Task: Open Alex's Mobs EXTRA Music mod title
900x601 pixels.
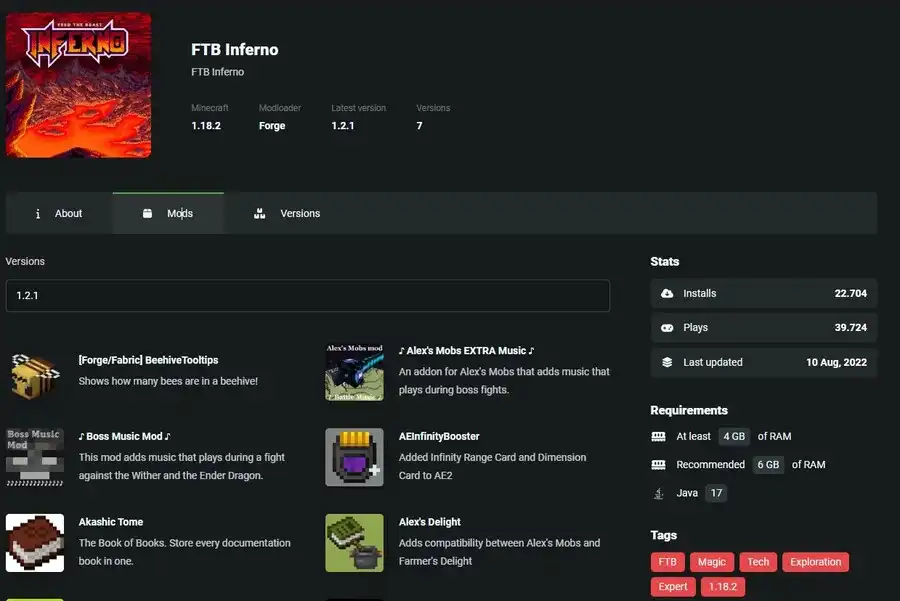Action: point(466,351)
